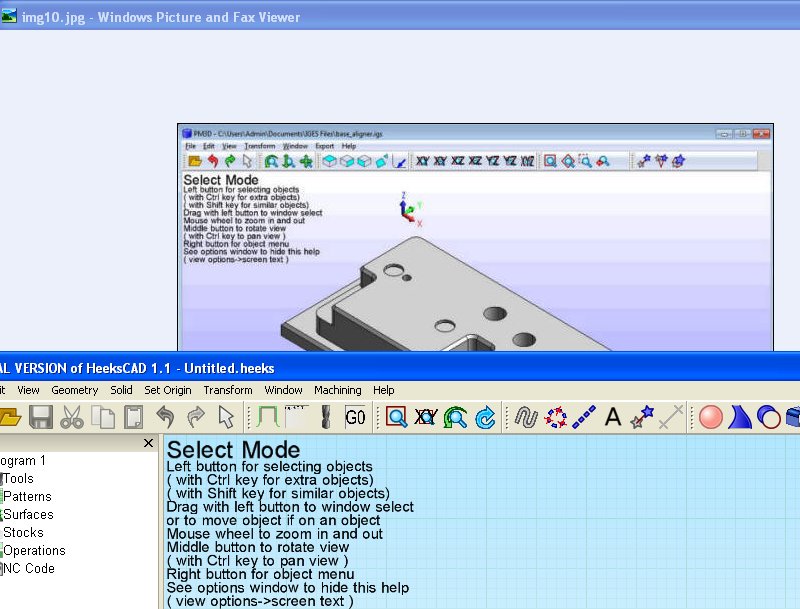Viewport: 800px width, 609px height.
Task: Open the Help menu in HeeksCAD
Action: tap(384, 390)
